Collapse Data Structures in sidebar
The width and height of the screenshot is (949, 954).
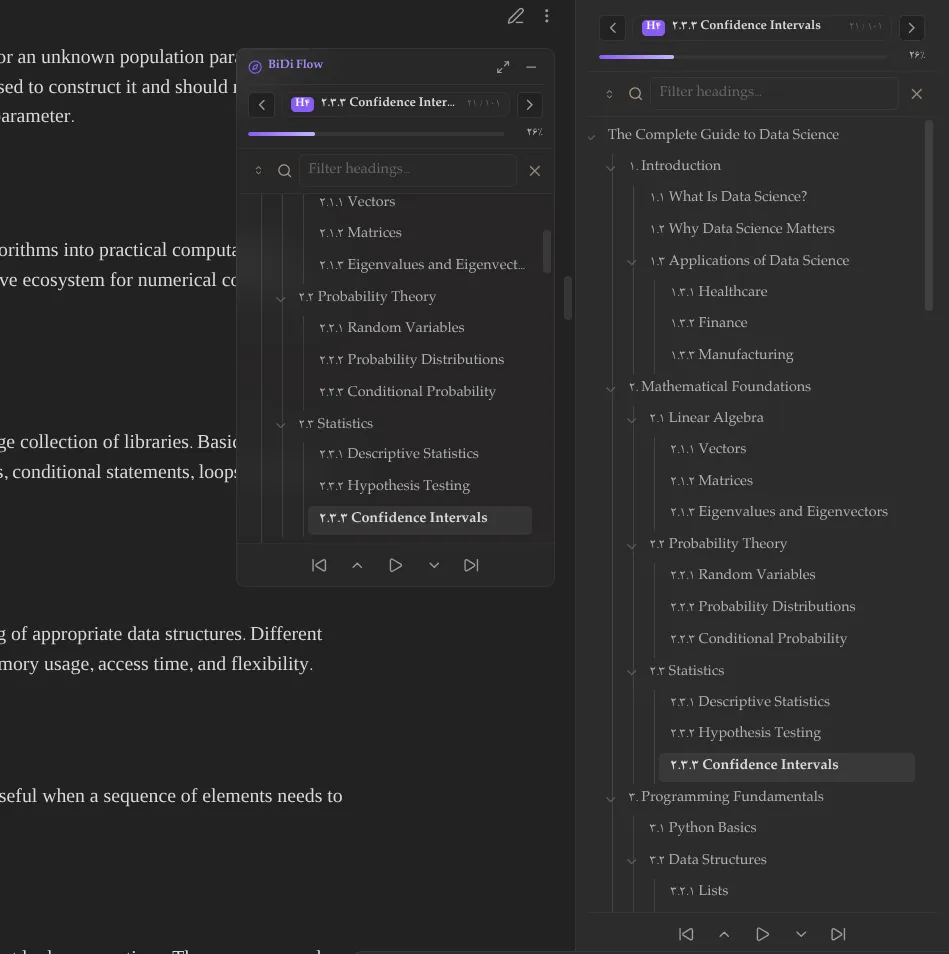click(x=632, y=861)
